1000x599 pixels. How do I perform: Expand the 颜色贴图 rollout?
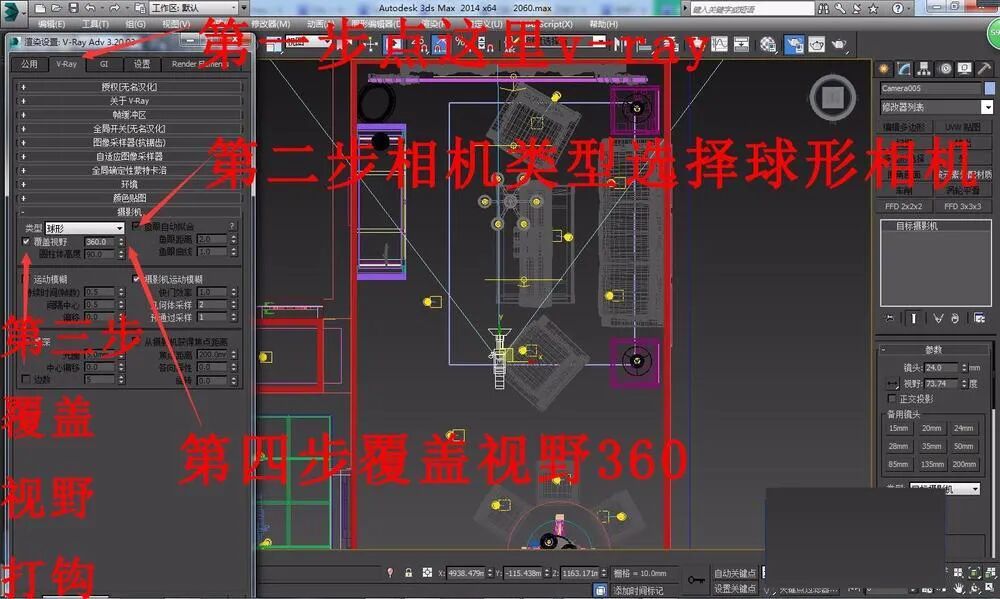point(129,198)
